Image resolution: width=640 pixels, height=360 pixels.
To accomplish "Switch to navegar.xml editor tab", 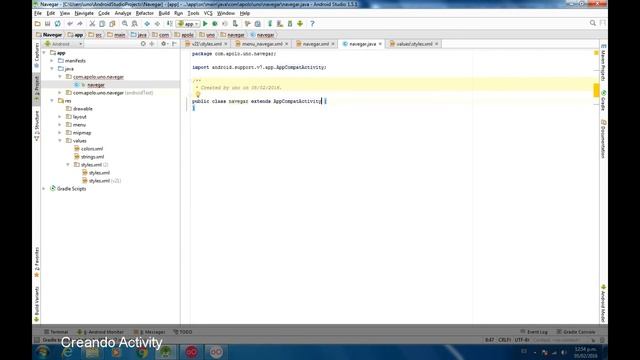I will tap(315, 44).
